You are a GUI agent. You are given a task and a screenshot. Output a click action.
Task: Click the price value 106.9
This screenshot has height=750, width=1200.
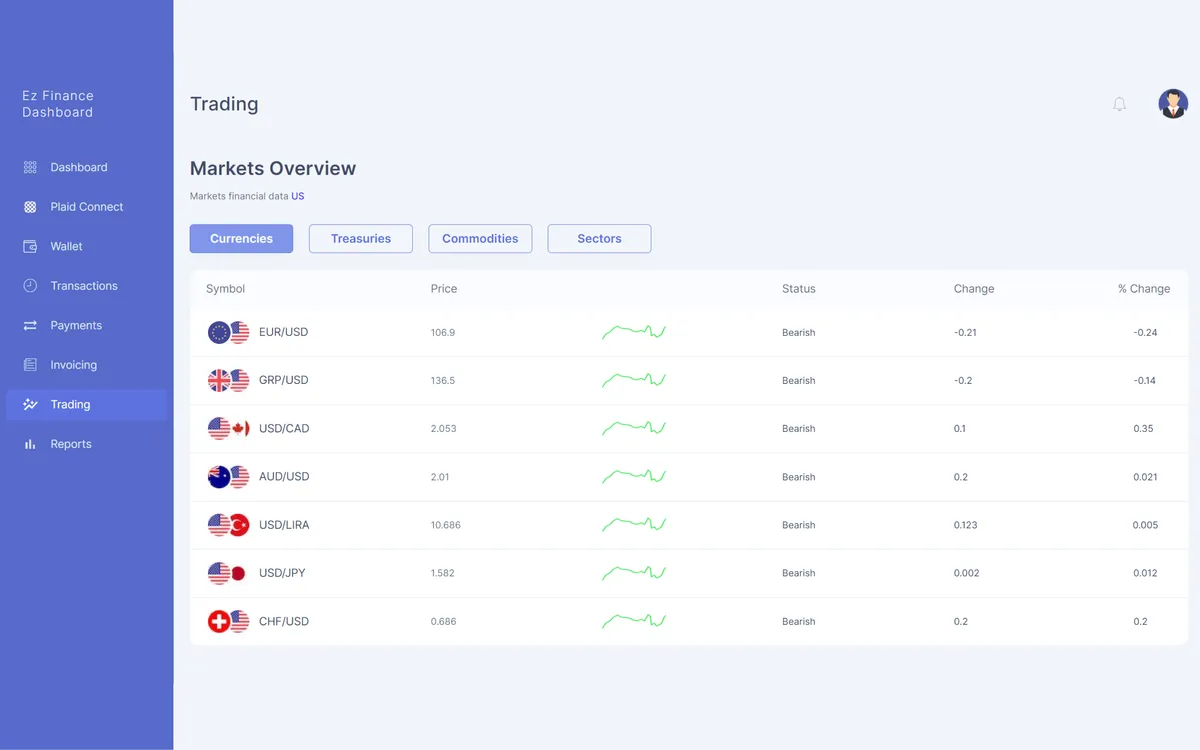pyautogui.click(x=443, y=332)
